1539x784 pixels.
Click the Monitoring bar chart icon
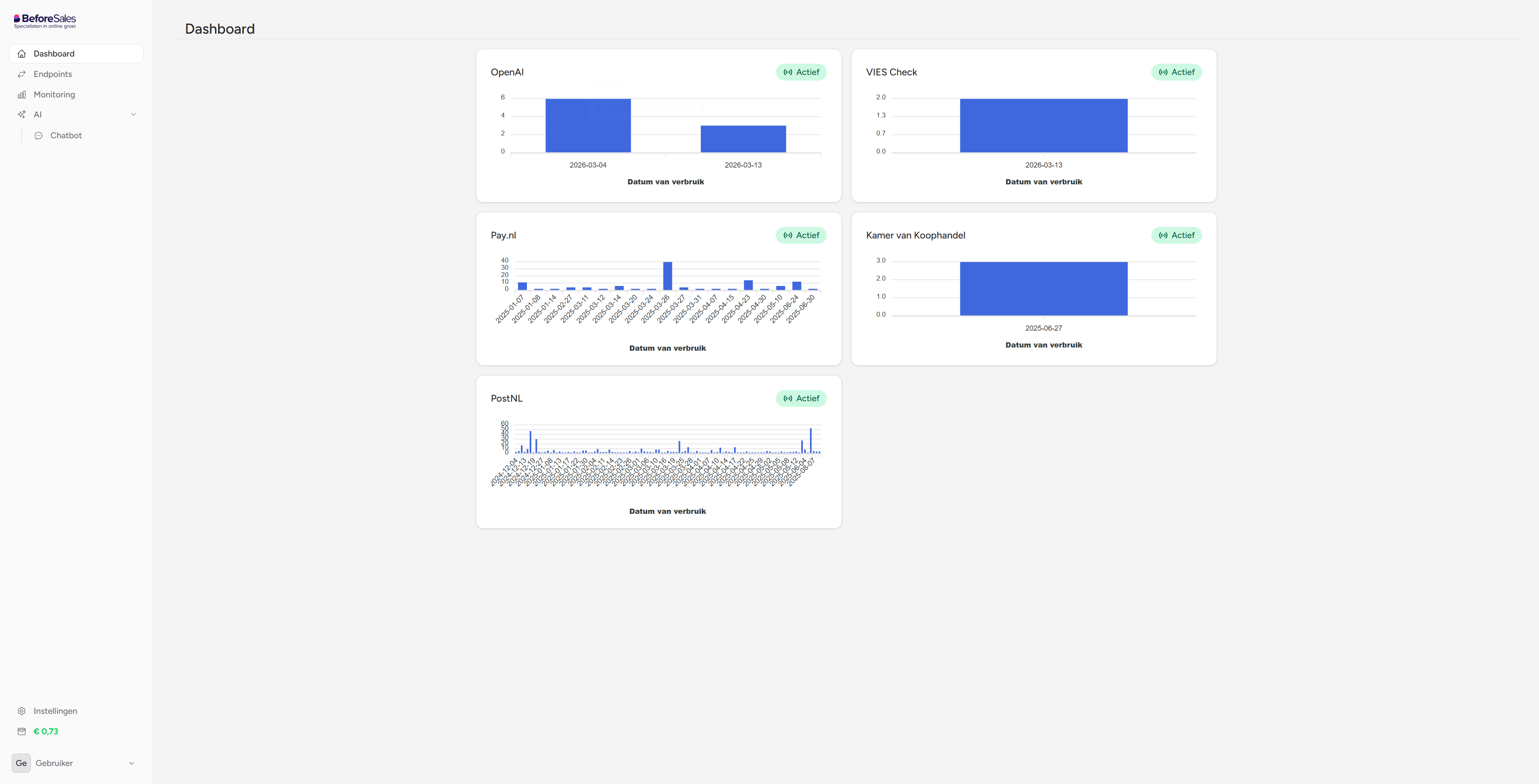click(22, 94)
